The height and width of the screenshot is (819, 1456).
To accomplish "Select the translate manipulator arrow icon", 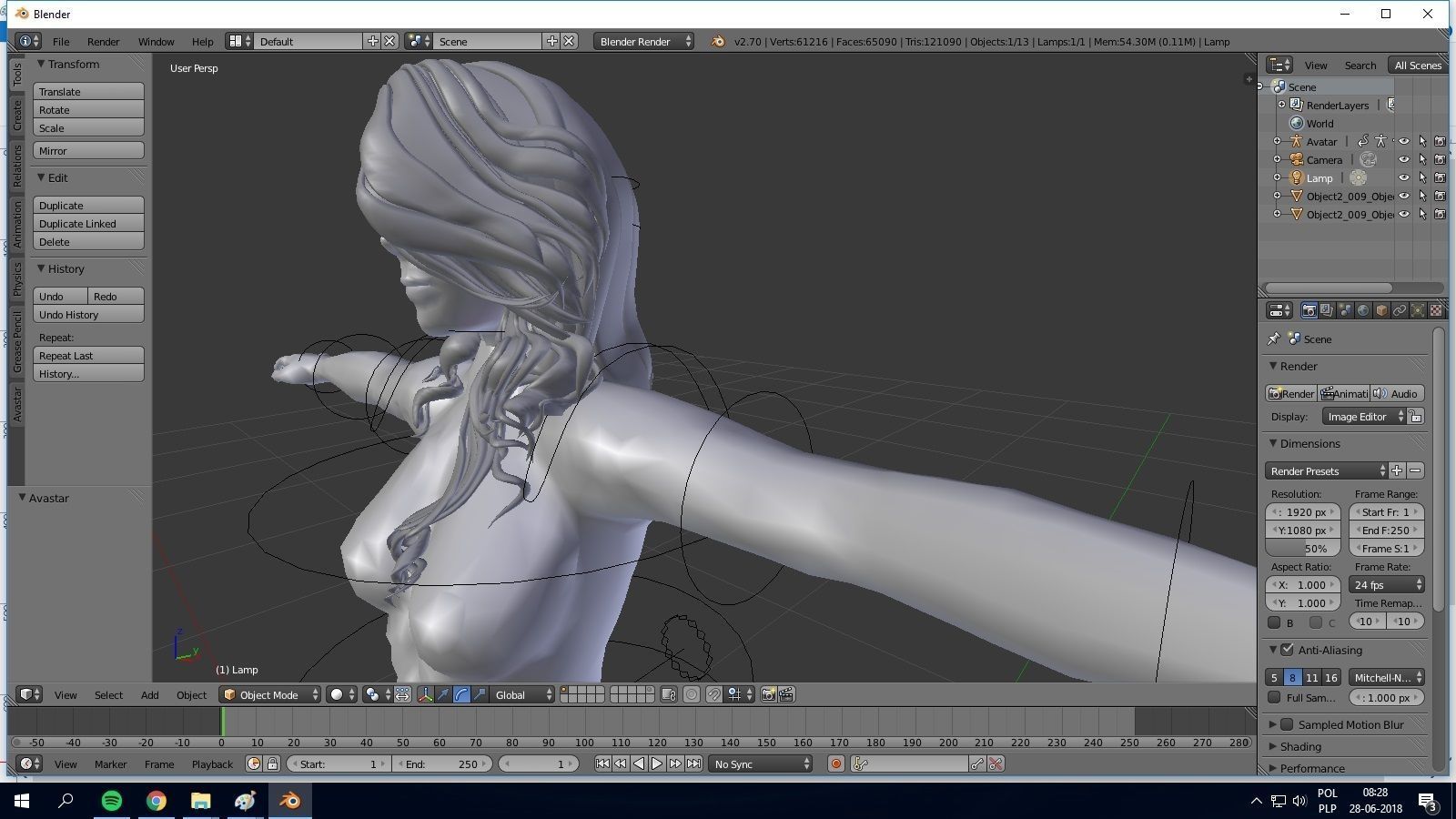I will [x=443, y=694].
